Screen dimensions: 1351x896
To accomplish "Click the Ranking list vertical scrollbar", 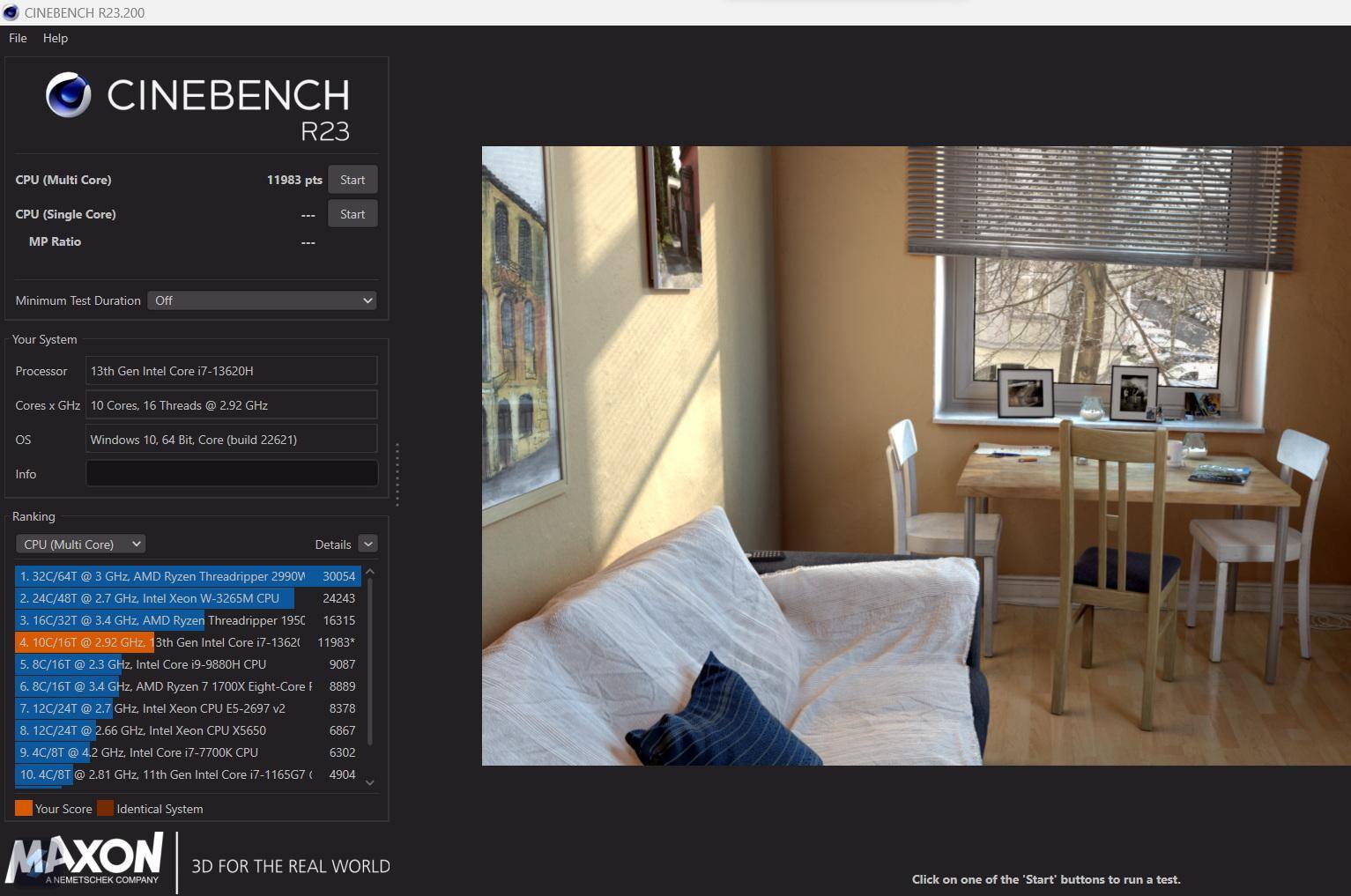I will click(370, 661).
